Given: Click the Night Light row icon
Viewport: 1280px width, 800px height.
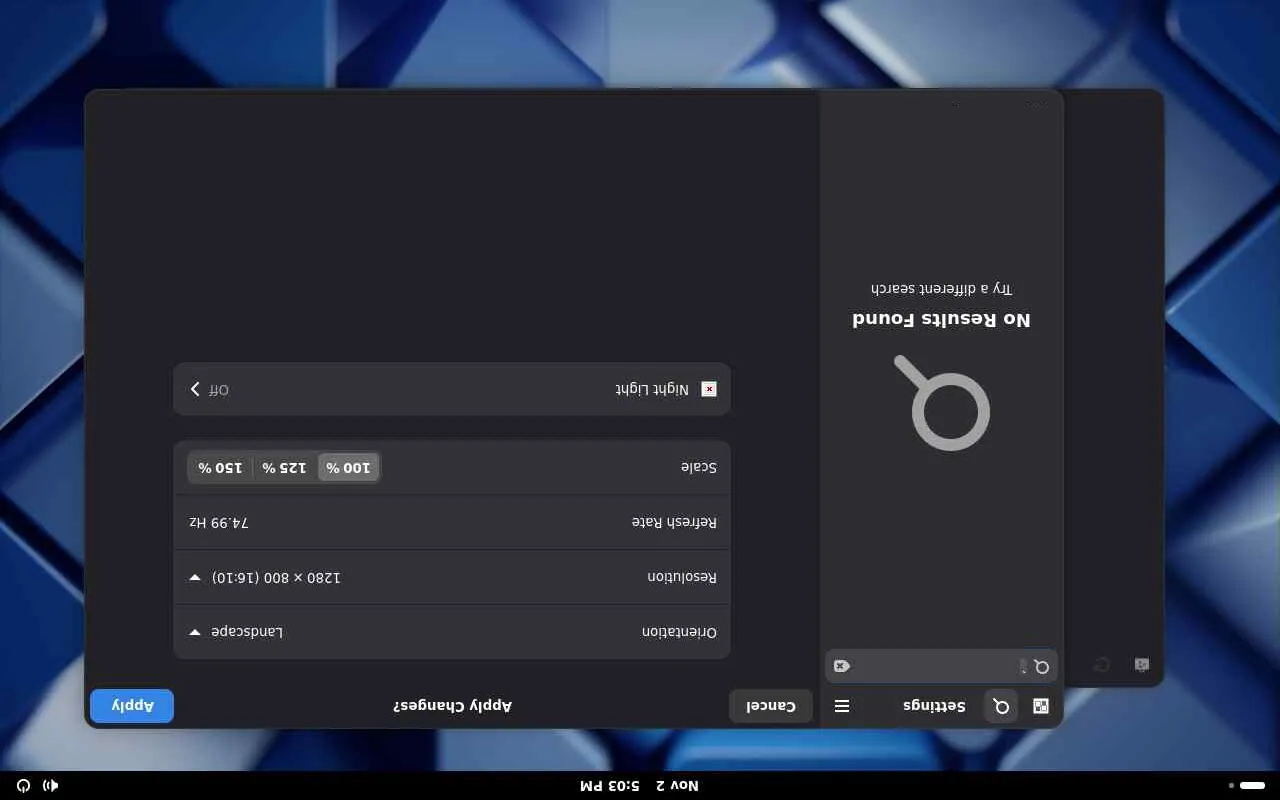Looking at the screenshot, I should (709, 389).
